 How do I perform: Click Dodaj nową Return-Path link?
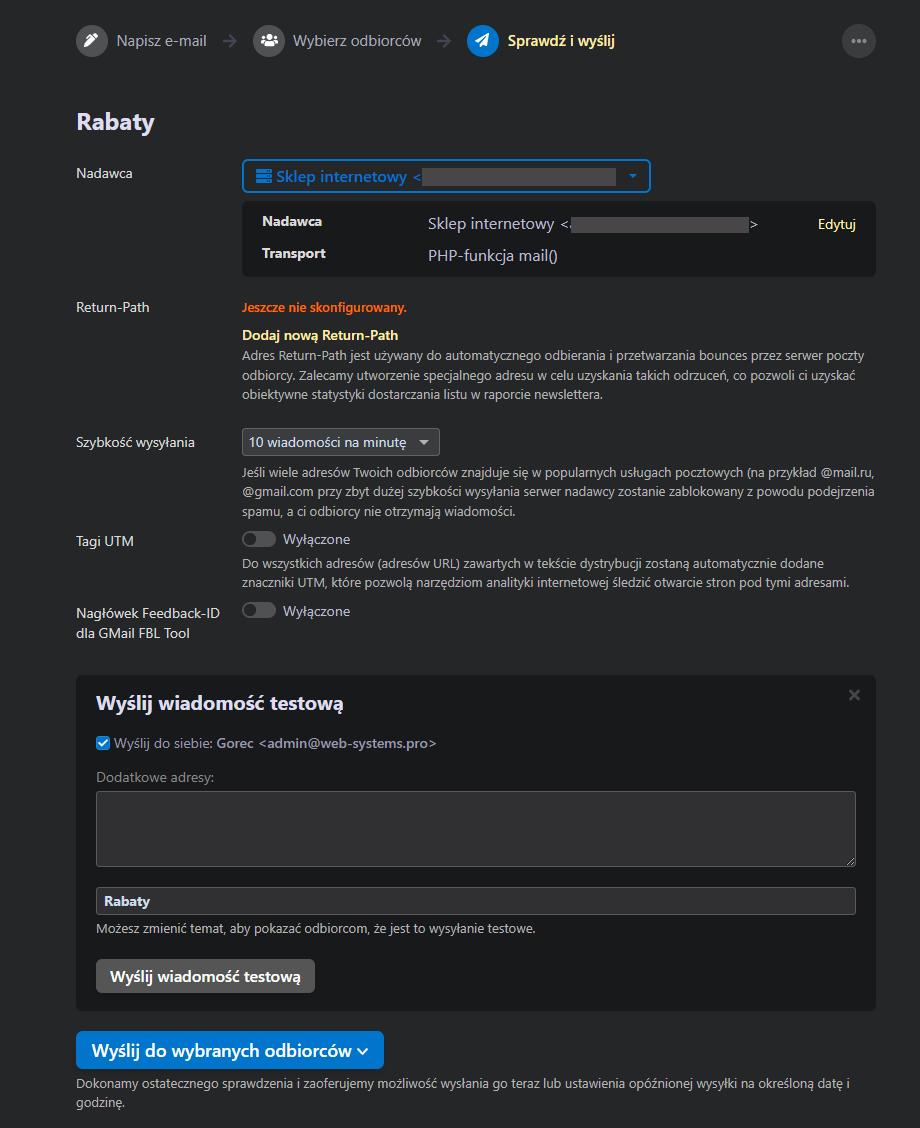[320, 335]
